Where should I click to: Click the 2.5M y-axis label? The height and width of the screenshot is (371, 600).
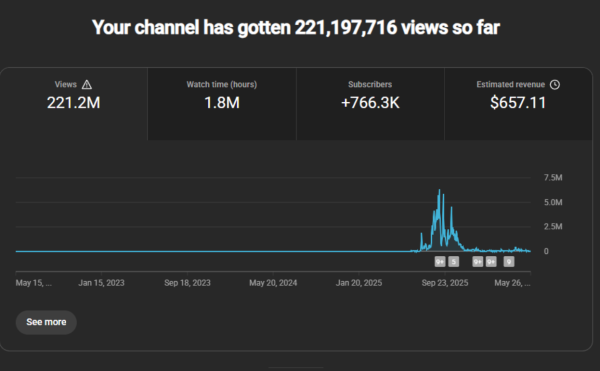553,226
